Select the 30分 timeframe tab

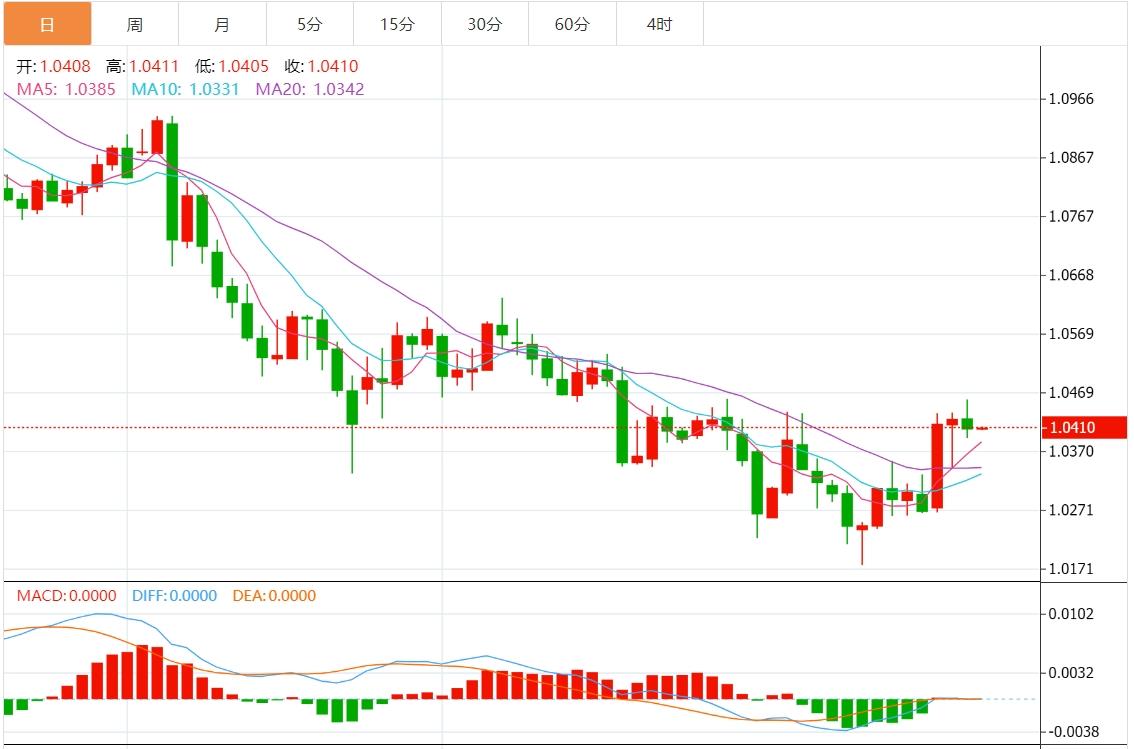(x=484, y=24)
